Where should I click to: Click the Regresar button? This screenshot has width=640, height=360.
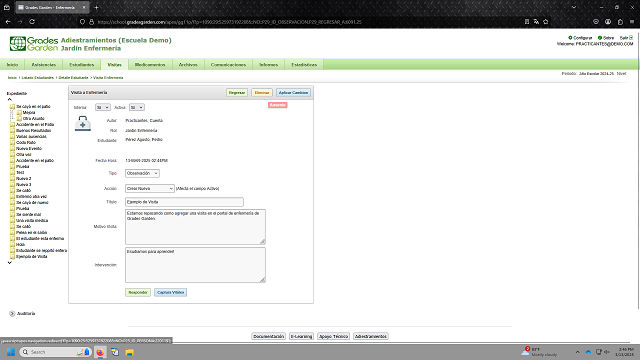click(237, 93)
